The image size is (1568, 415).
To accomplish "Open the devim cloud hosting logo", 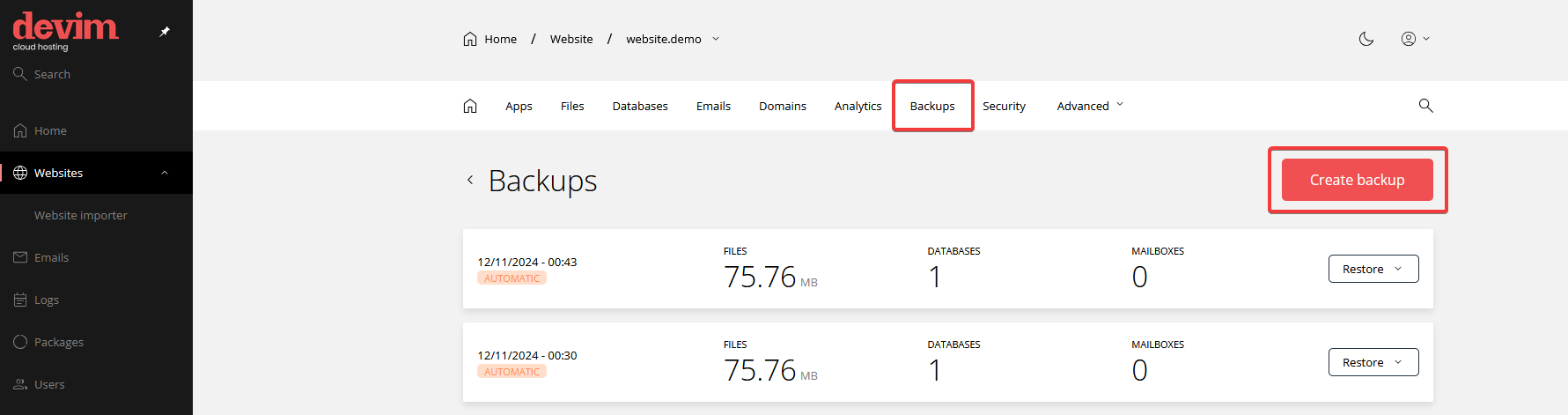I will point(65,30).
